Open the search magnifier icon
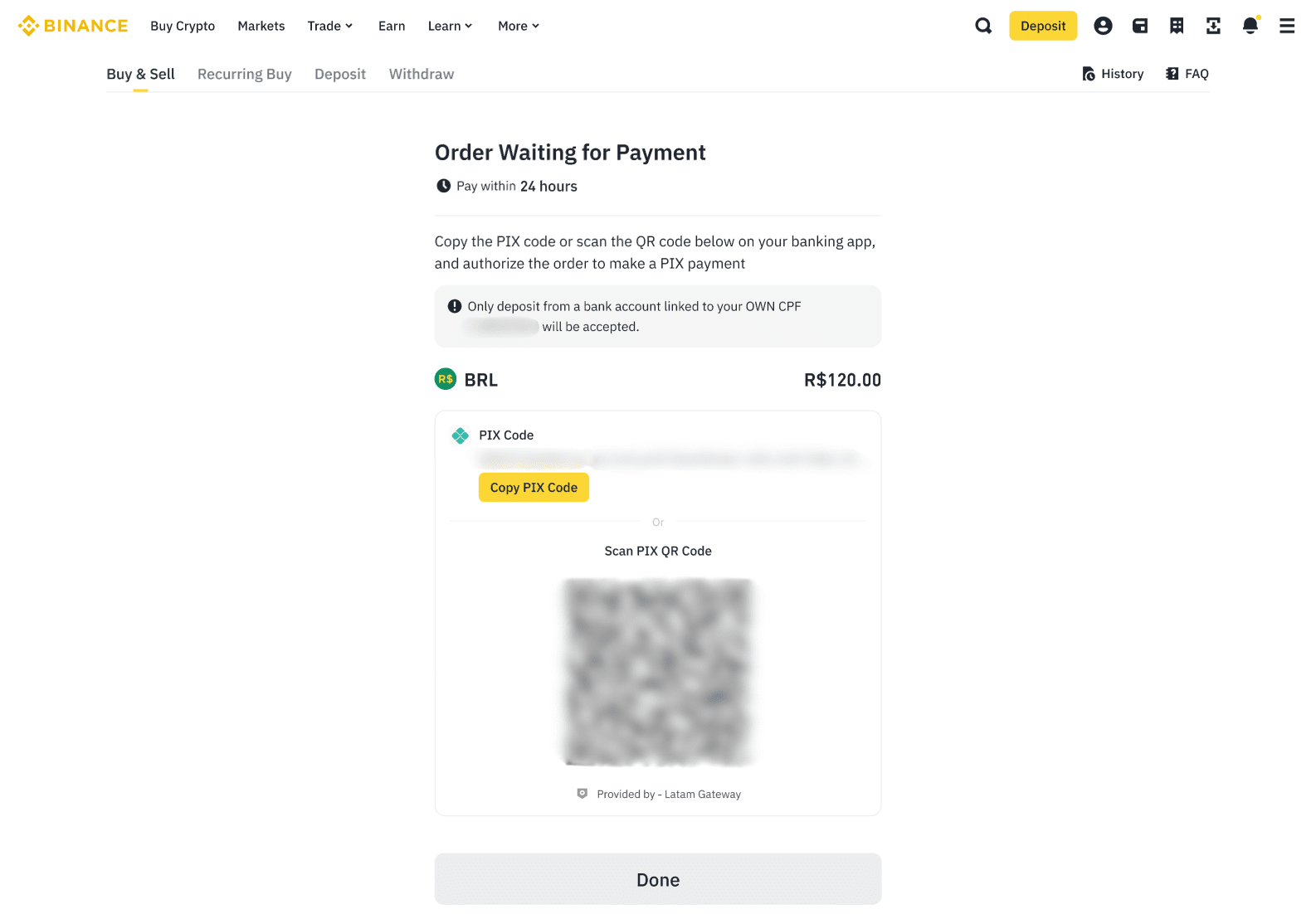 click(x=983, y=26)
